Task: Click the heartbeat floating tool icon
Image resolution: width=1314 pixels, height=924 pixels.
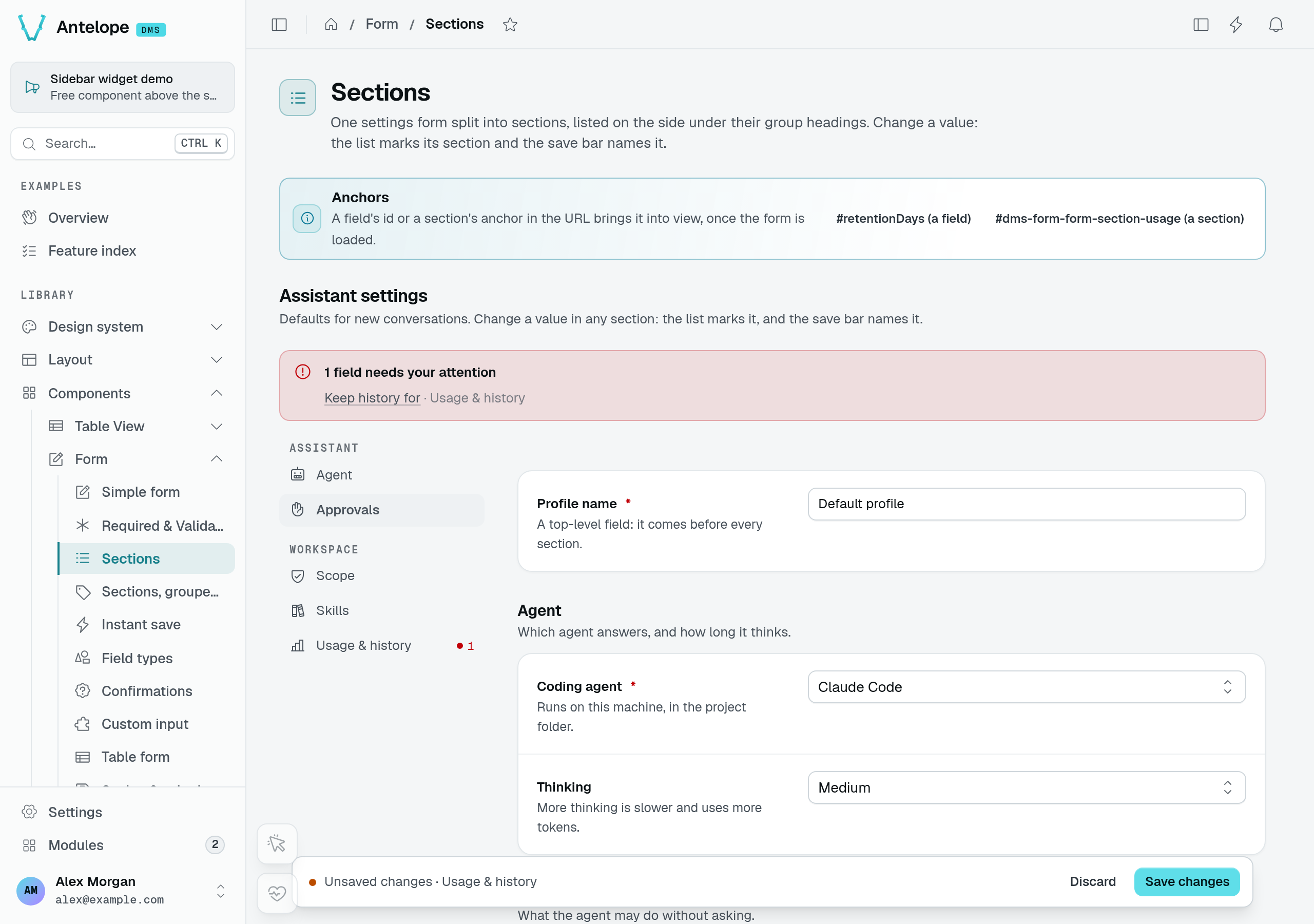Action: coord(277,893)
